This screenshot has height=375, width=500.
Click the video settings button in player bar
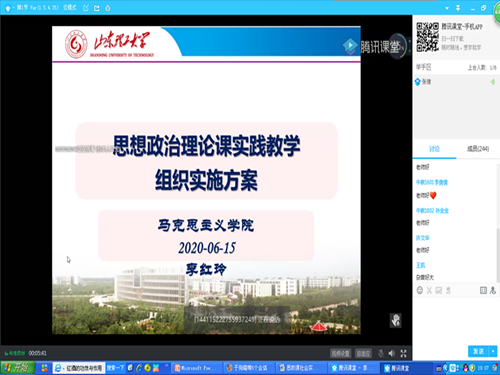pyautogui.click(x=340, y=353)
